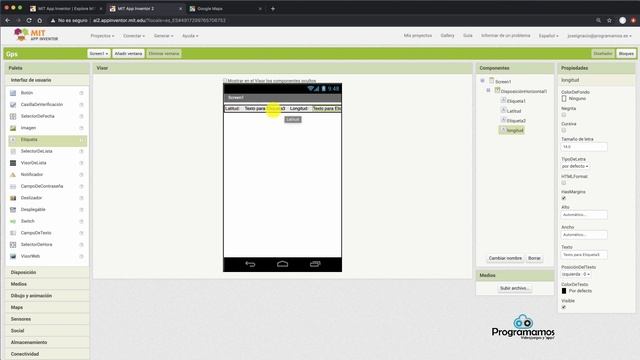Click the MIT App Inventor logo

tap(36, 35)
